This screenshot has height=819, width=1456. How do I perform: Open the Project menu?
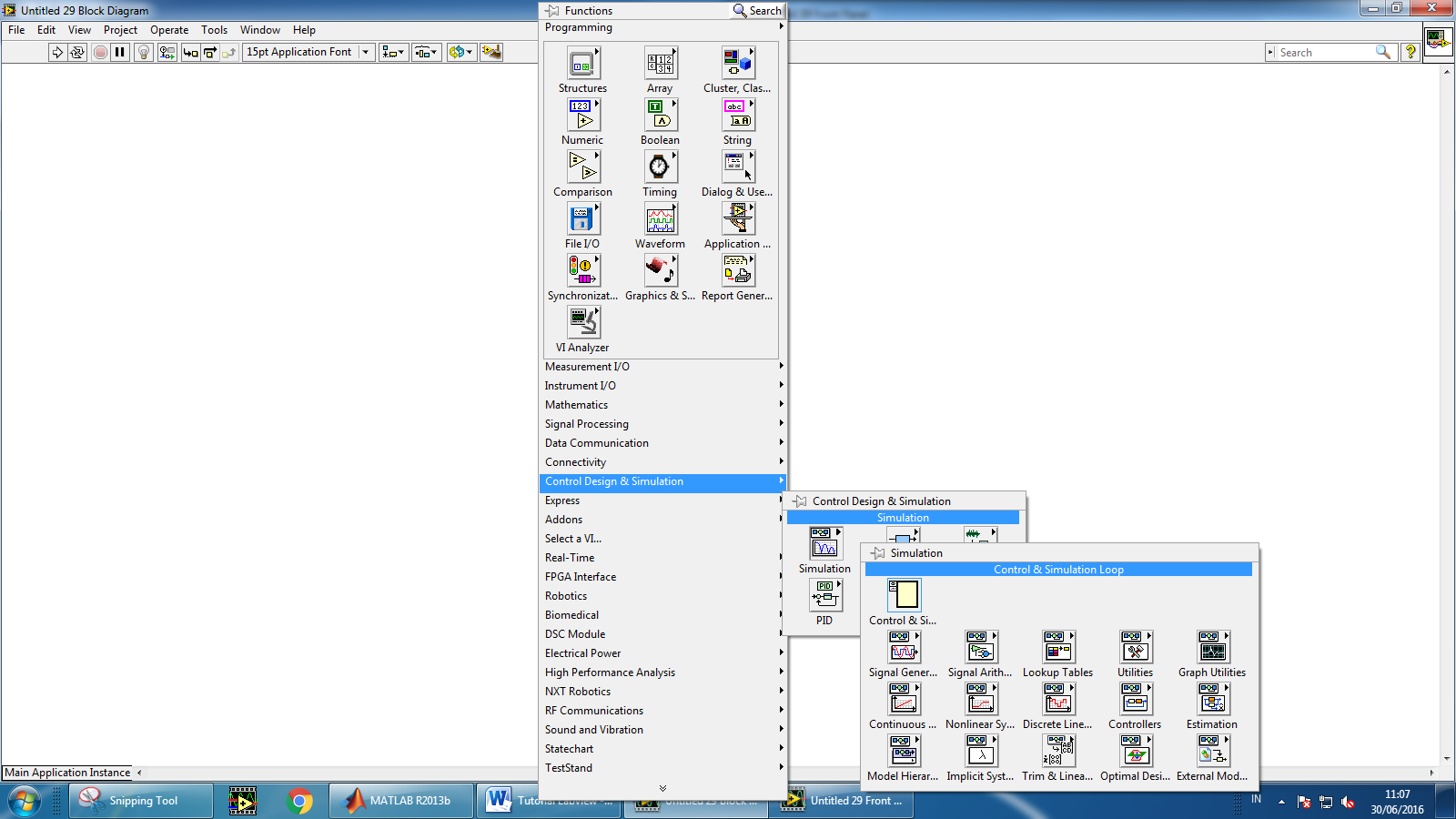(x=120, y=30)
